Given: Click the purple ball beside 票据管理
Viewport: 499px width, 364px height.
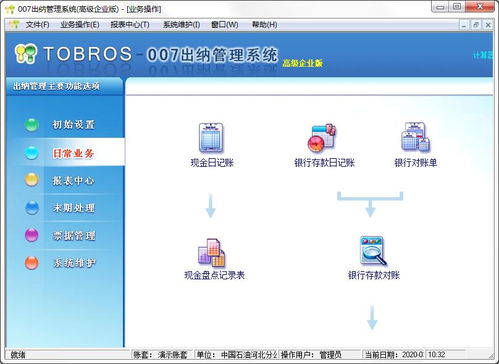Looking at the screenshot, I should 32,235.
